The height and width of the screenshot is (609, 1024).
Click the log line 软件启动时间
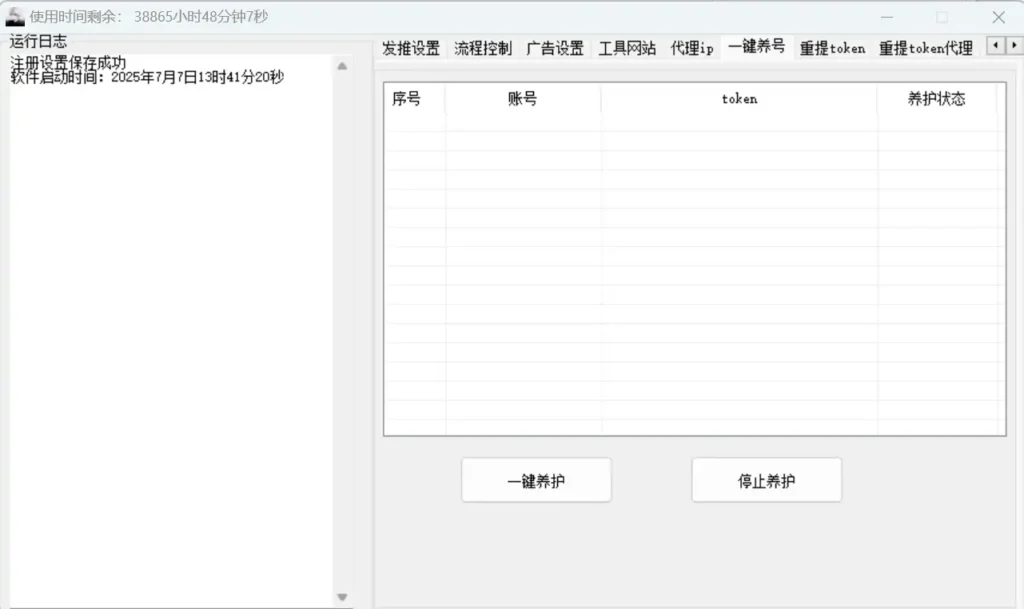(x=148, y=77)
